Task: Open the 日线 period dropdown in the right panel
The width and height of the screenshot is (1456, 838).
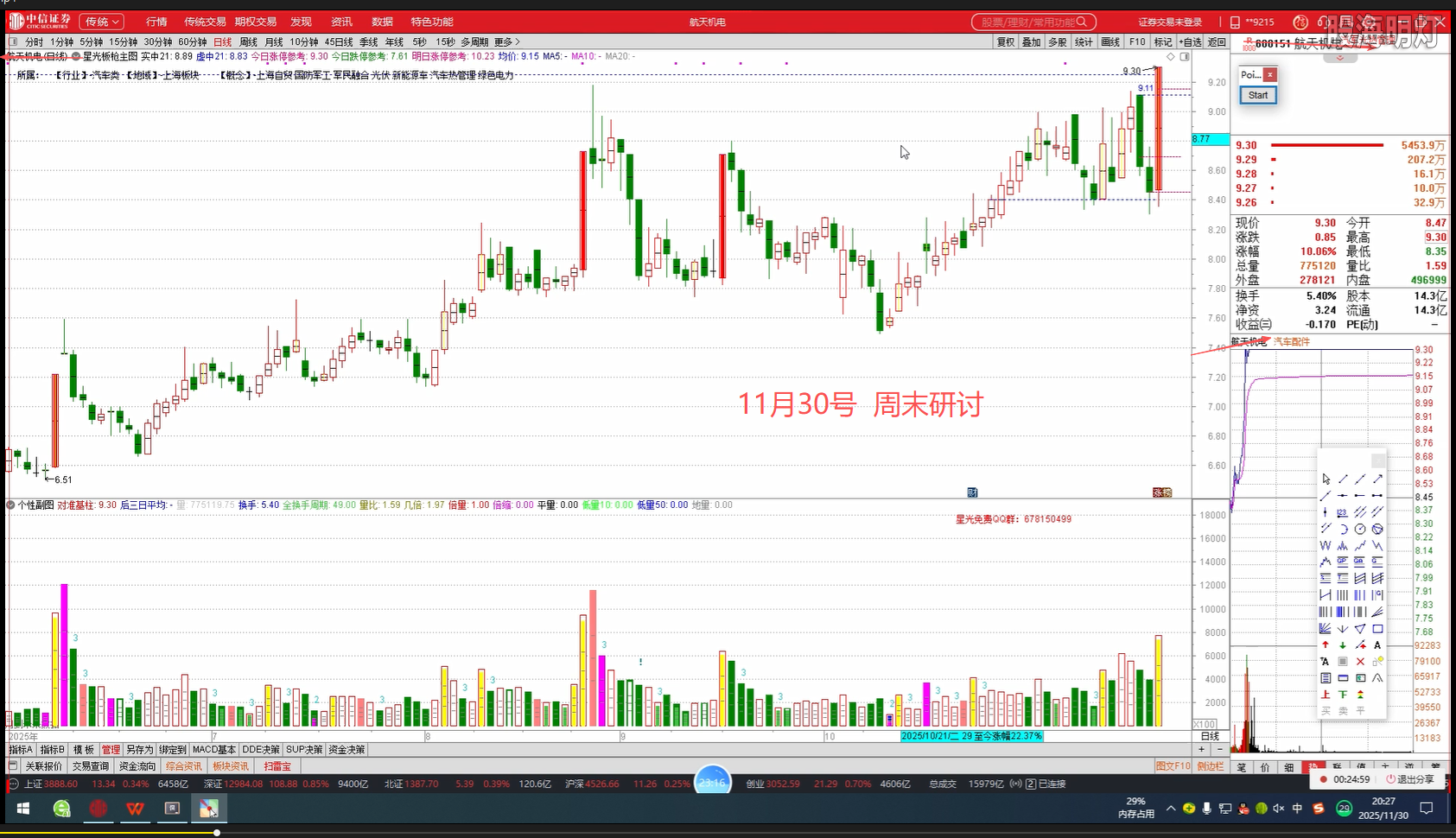Action: pyautogui.click(x=1210, y=736)
